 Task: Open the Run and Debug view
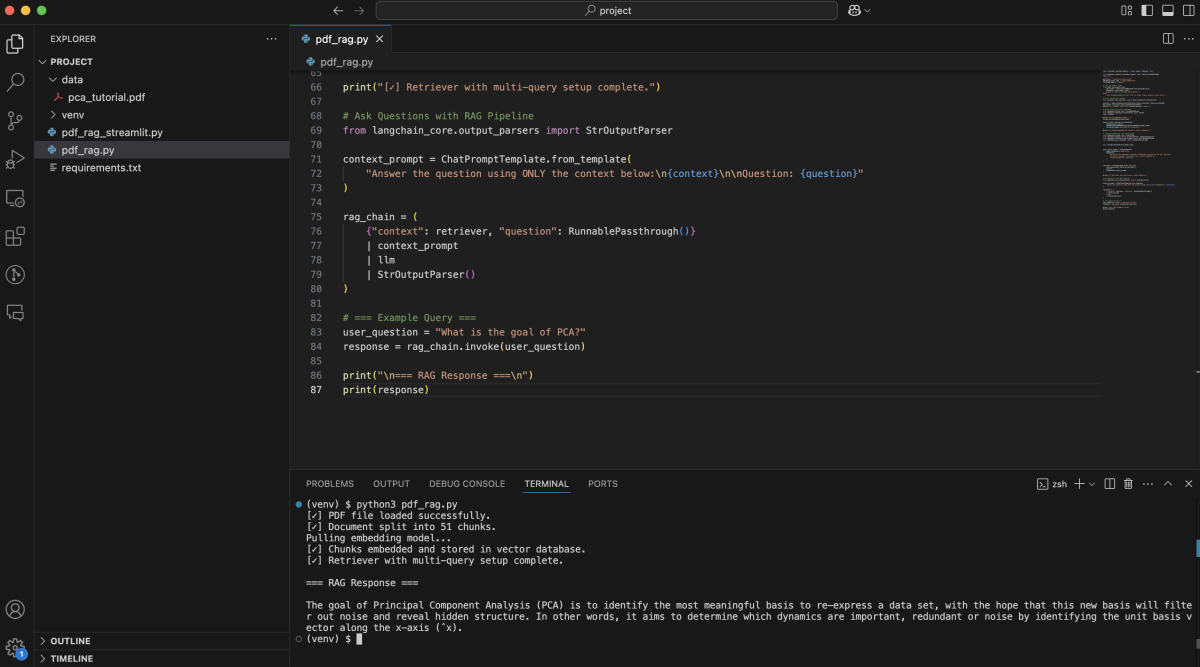click(15, 159)
